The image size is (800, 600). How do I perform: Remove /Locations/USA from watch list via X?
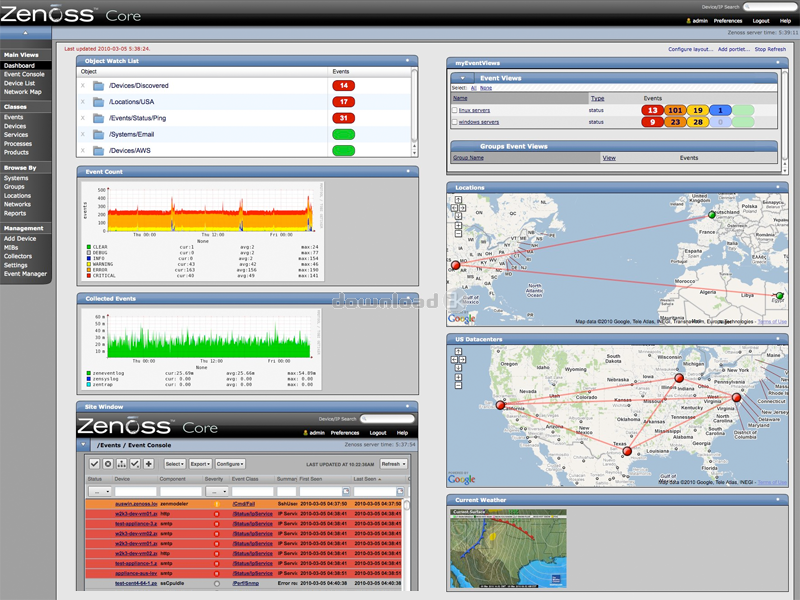click(x=83, y=102)
